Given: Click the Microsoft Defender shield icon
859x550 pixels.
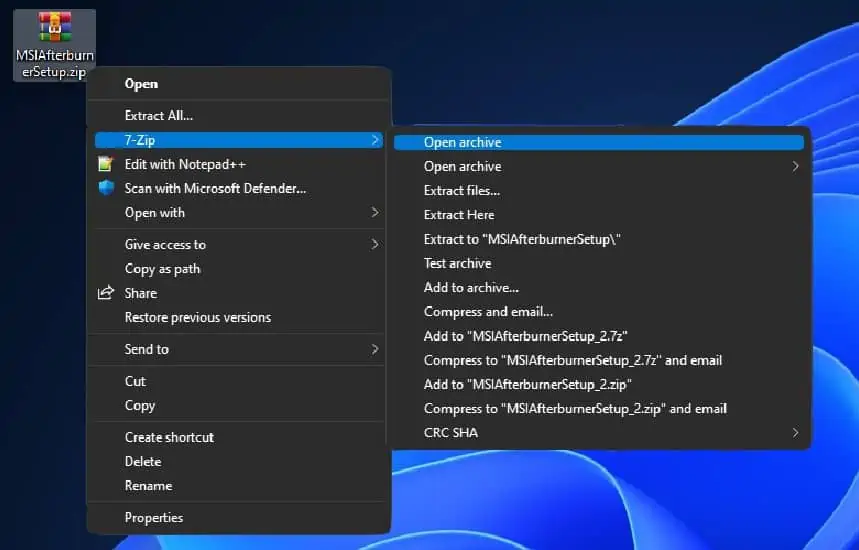Looking at the screenshot, I should coord(106,188).
